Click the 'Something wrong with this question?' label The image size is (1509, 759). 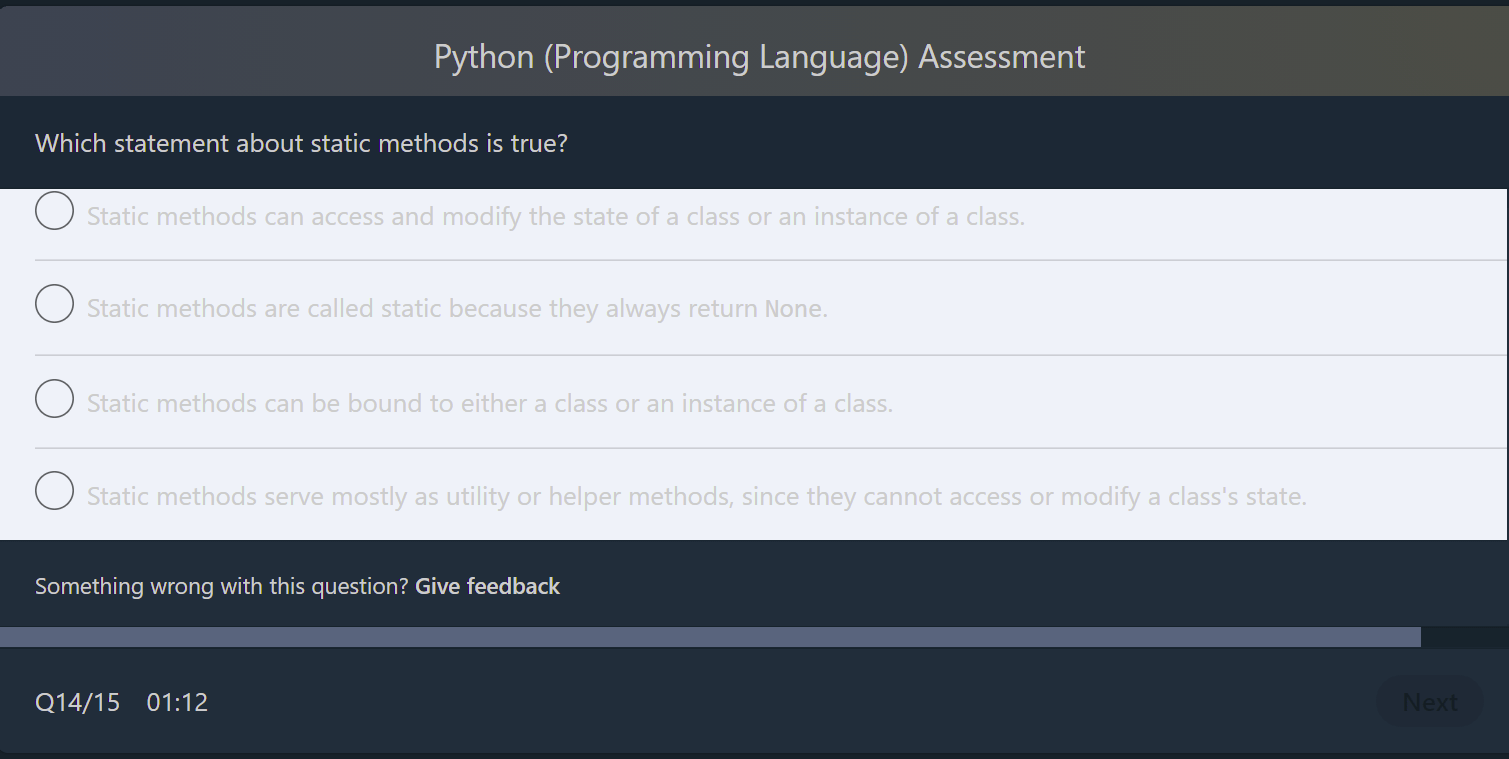(220, 586)
